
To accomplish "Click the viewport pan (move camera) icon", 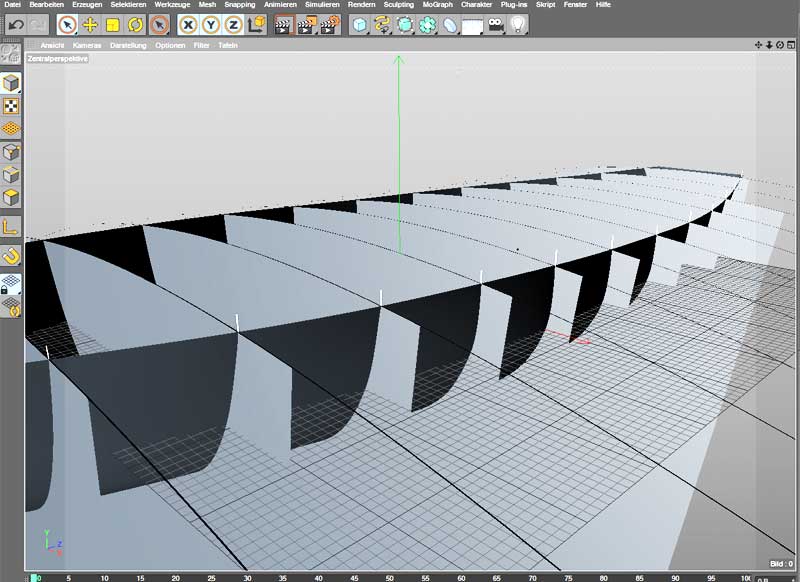I will coord(758,45).
